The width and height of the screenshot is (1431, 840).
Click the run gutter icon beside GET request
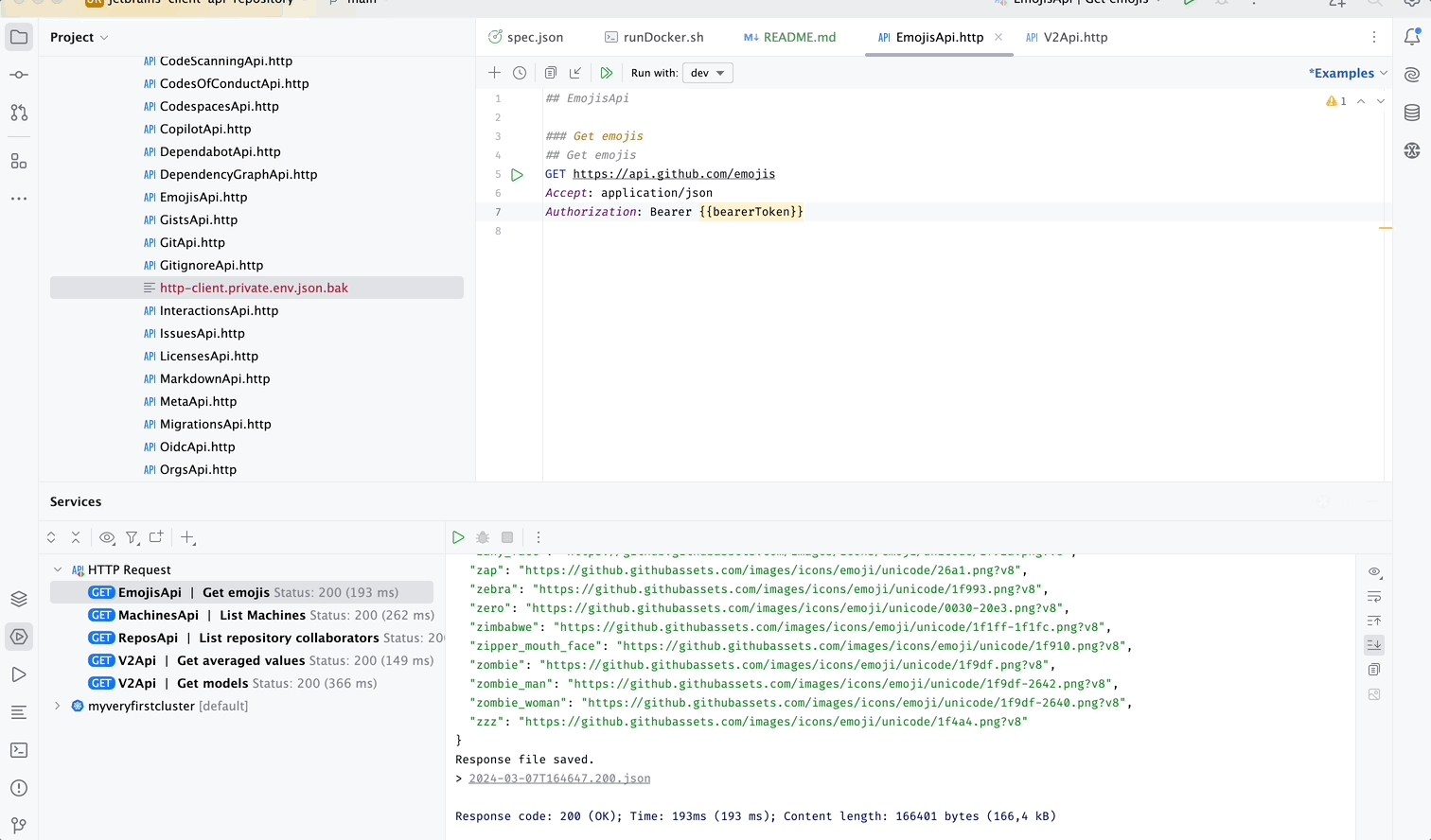(x=517, y=175)
